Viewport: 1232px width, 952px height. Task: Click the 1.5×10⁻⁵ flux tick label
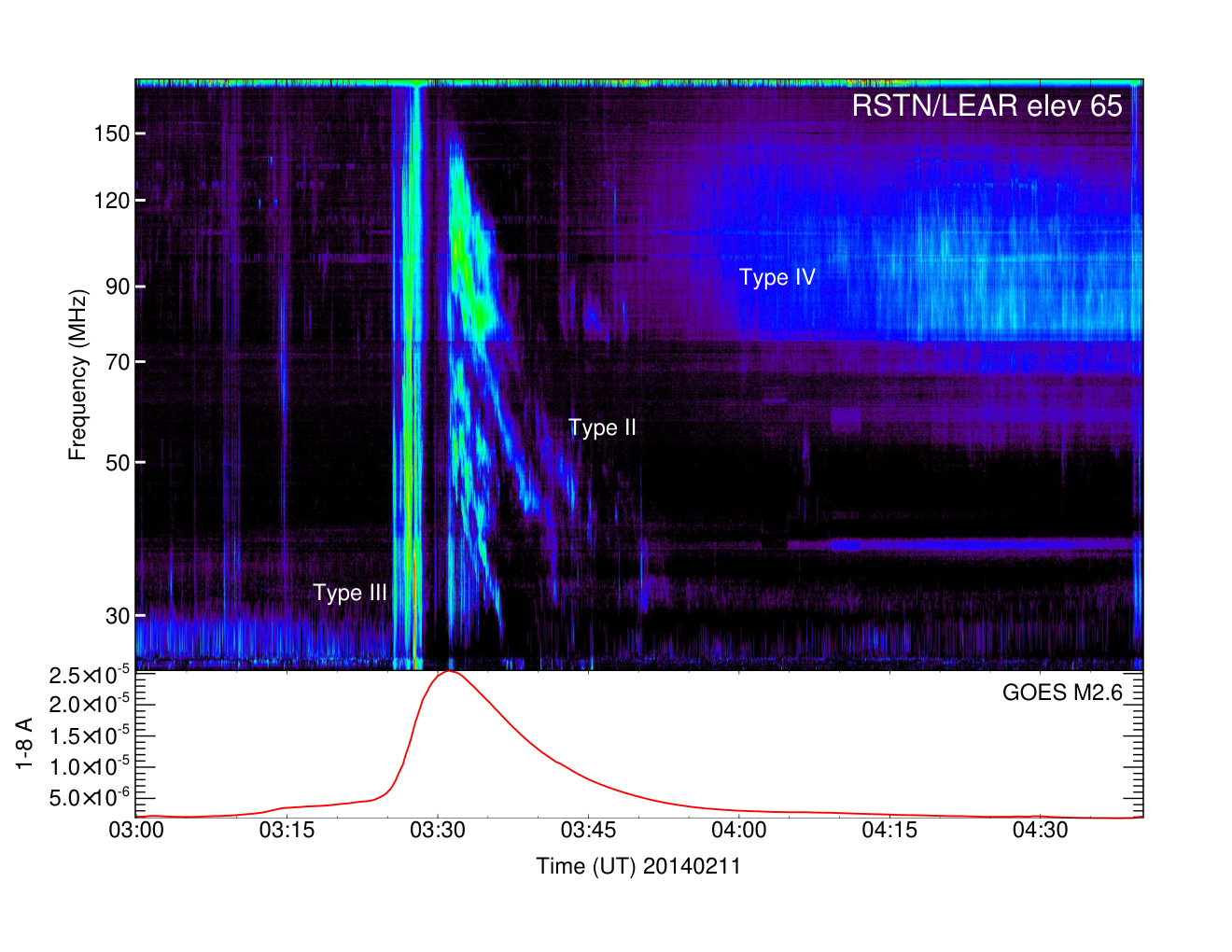[90, 735]
